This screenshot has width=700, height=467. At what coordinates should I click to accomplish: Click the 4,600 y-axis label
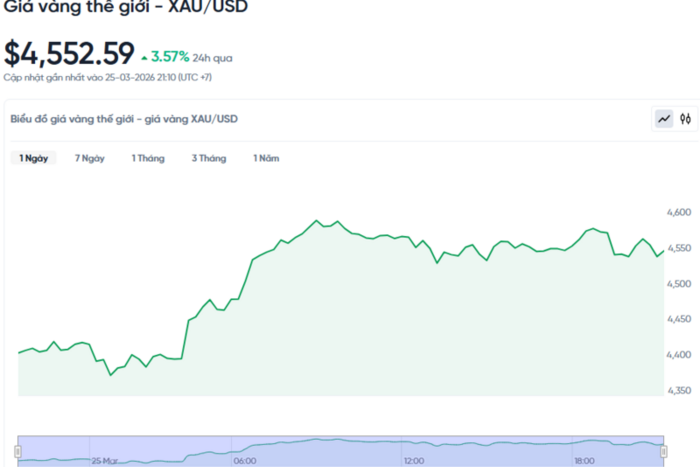pos(677,213)
